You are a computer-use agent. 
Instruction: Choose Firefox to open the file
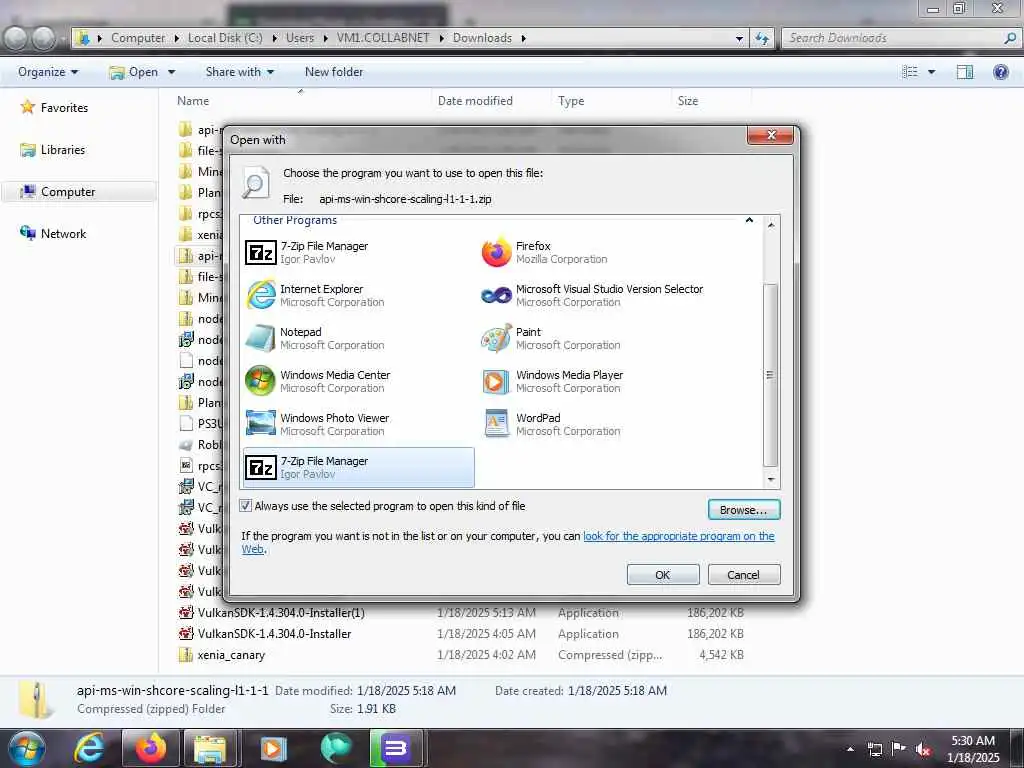[594, 253]
